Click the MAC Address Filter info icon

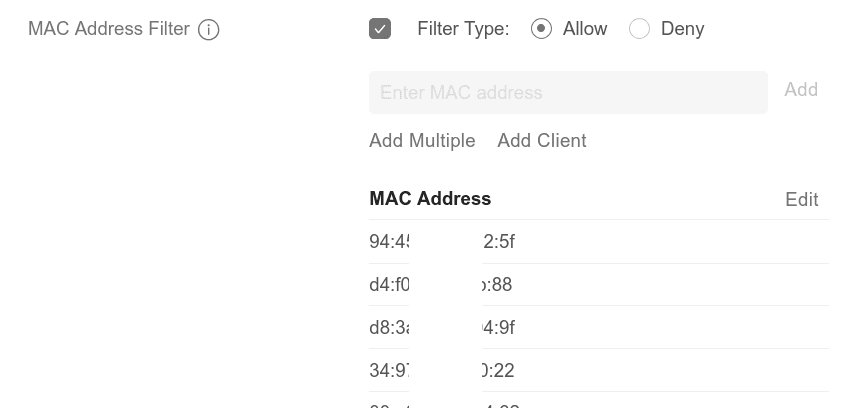click(208, 30)
